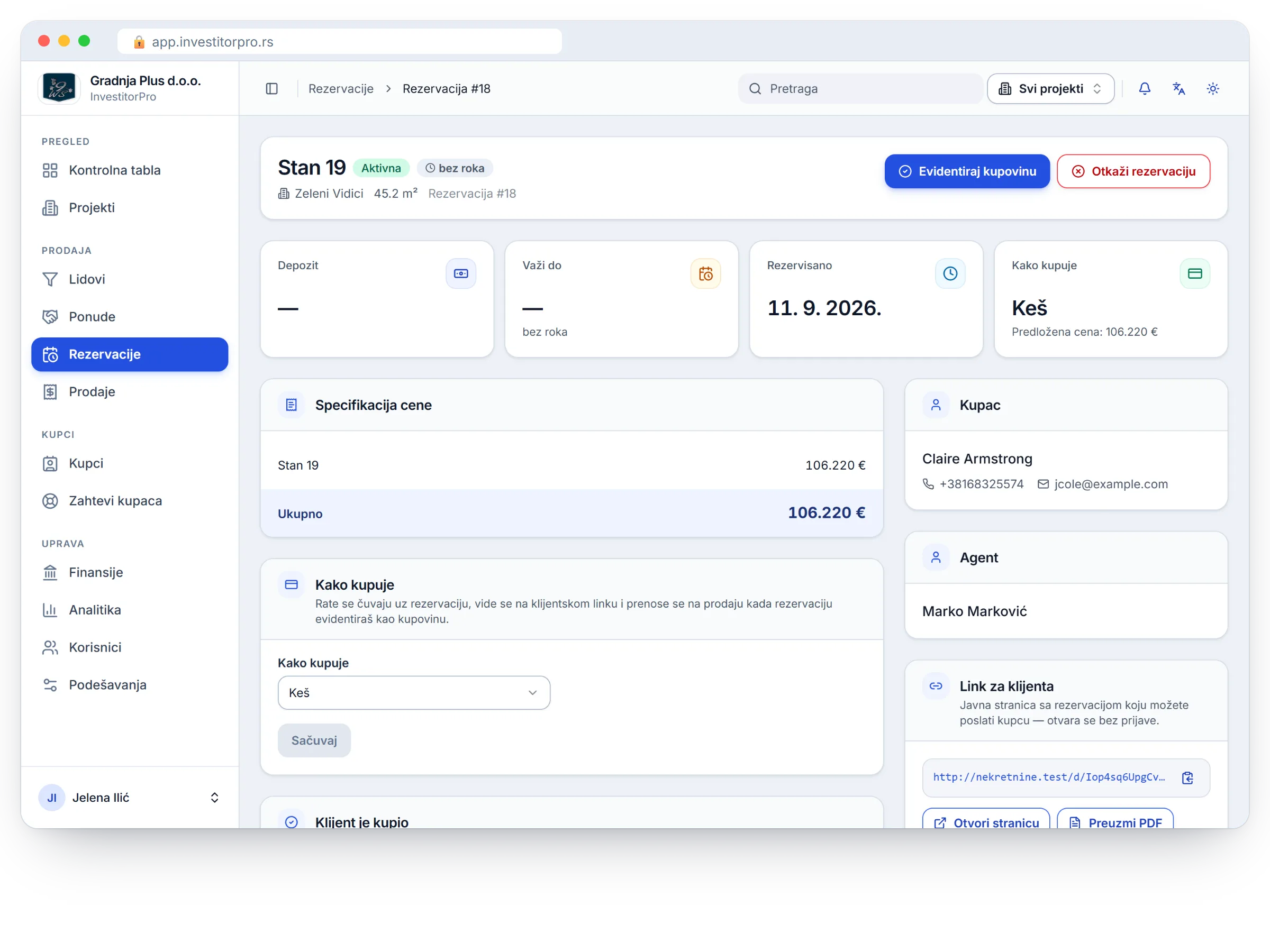Open Kontrolna tabla in sidebar
Viewport: 1270px width, 952px height.
pos(130,170)
